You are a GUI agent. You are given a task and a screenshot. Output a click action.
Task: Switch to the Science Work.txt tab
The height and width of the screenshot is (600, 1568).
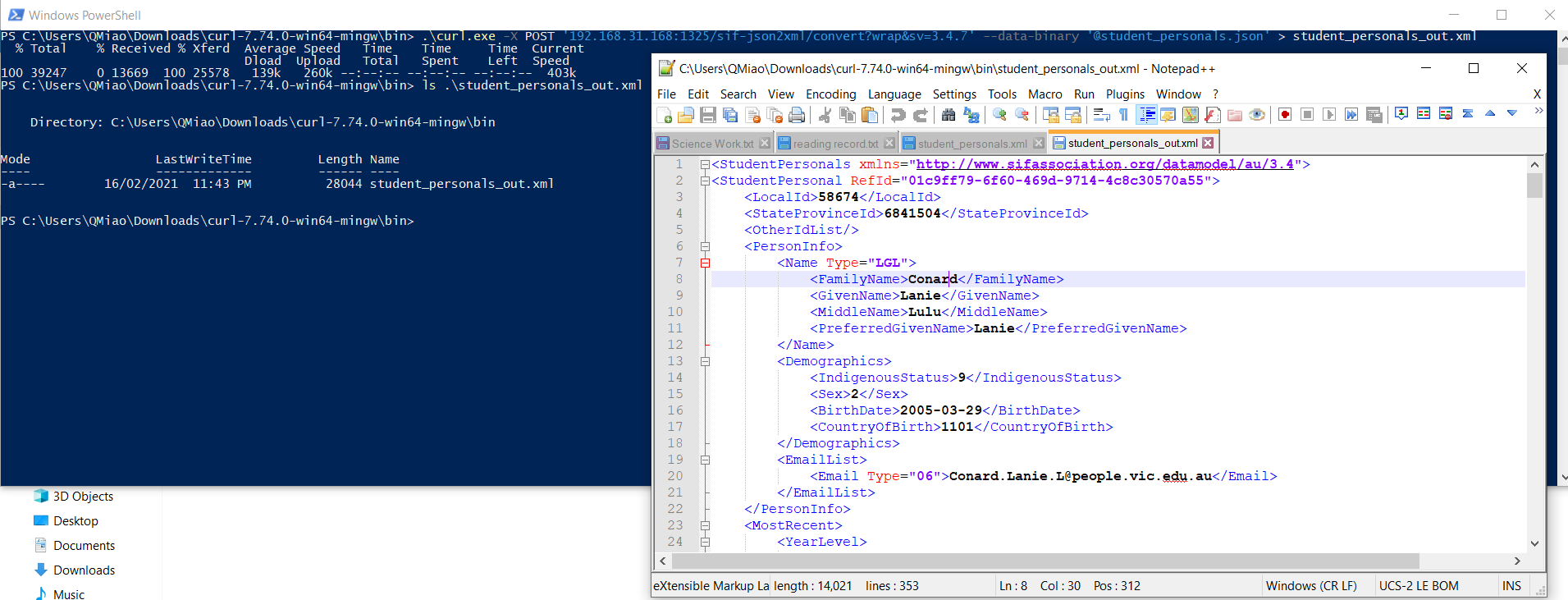[712, 144]
